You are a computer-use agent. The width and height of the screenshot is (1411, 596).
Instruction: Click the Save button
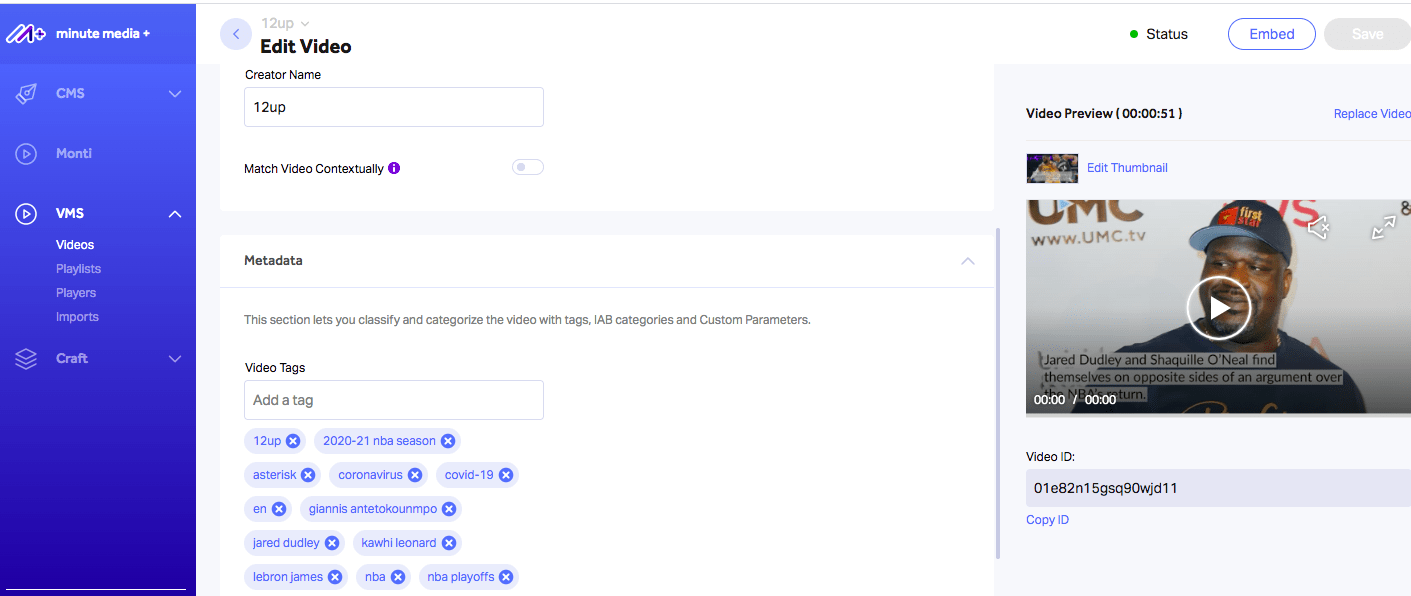click(x=1367, y=34)
